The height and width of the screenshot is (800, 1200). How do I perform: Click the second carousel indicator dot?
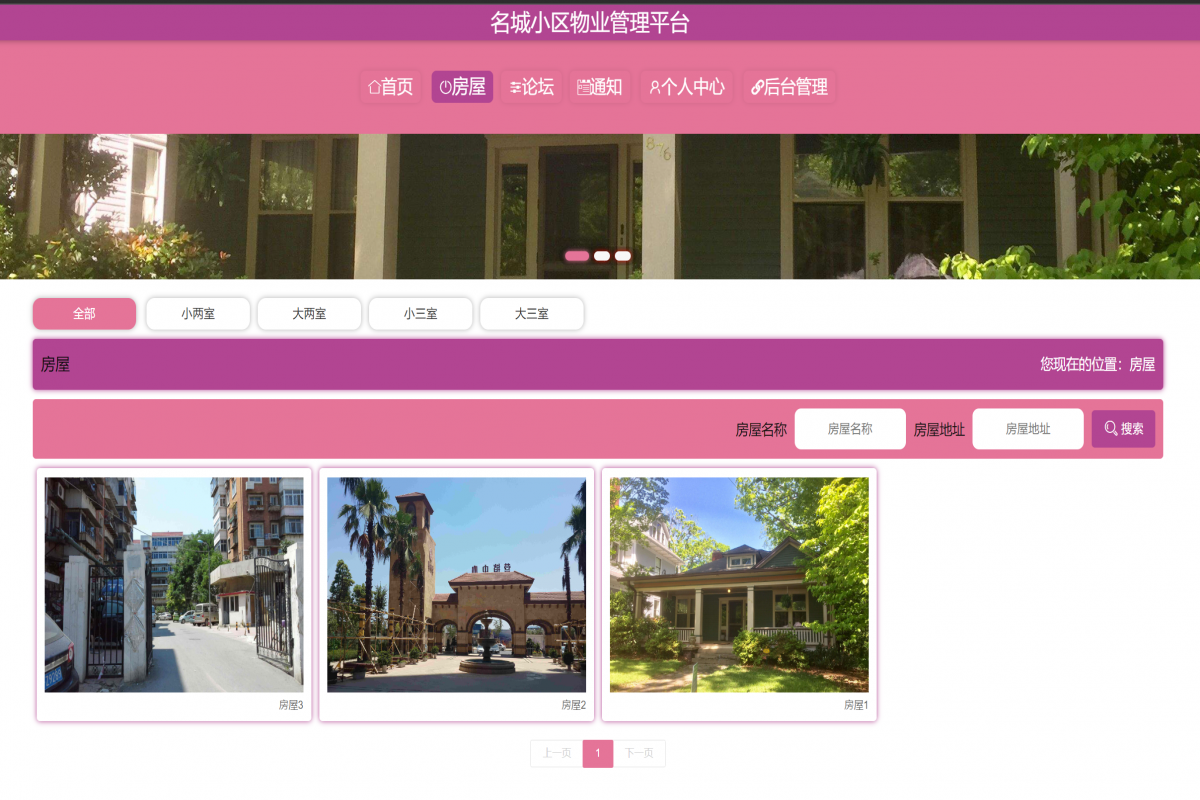point(601,256)
